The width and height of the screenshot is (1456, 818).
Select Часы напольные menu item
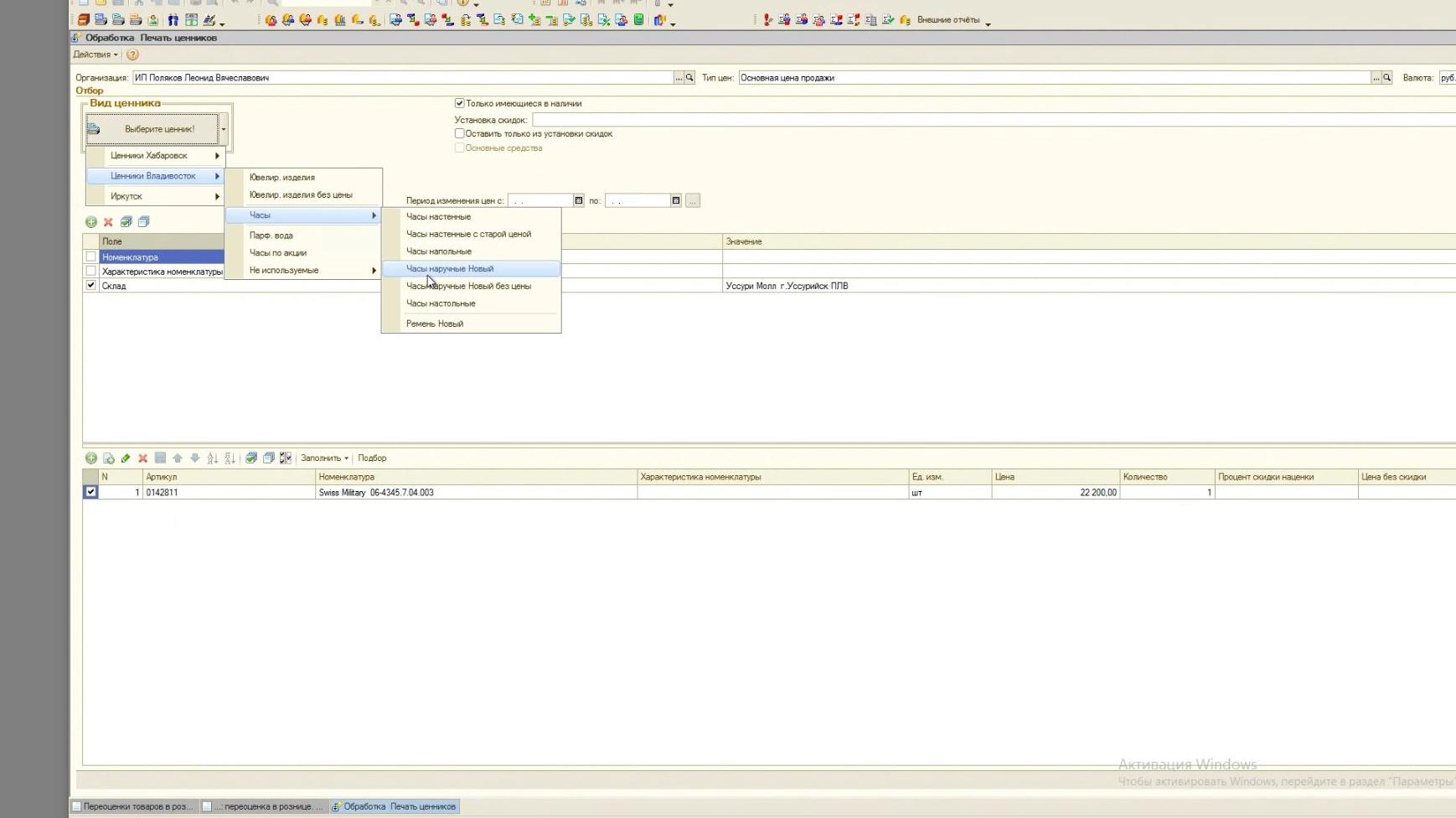(472, 251)
